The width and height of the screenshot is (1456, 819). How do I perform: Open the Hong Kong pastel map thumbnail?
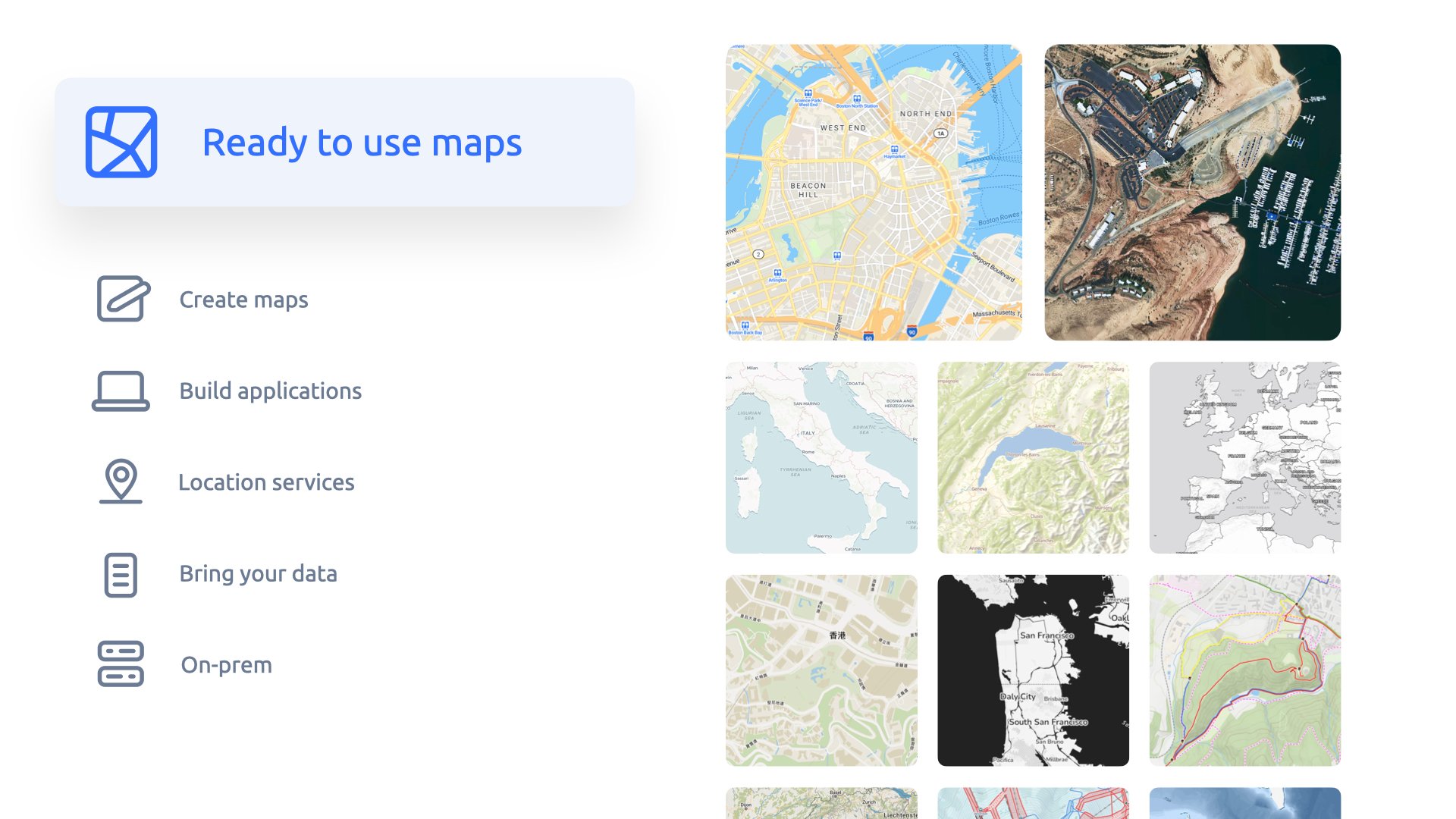tap(821, 670)
